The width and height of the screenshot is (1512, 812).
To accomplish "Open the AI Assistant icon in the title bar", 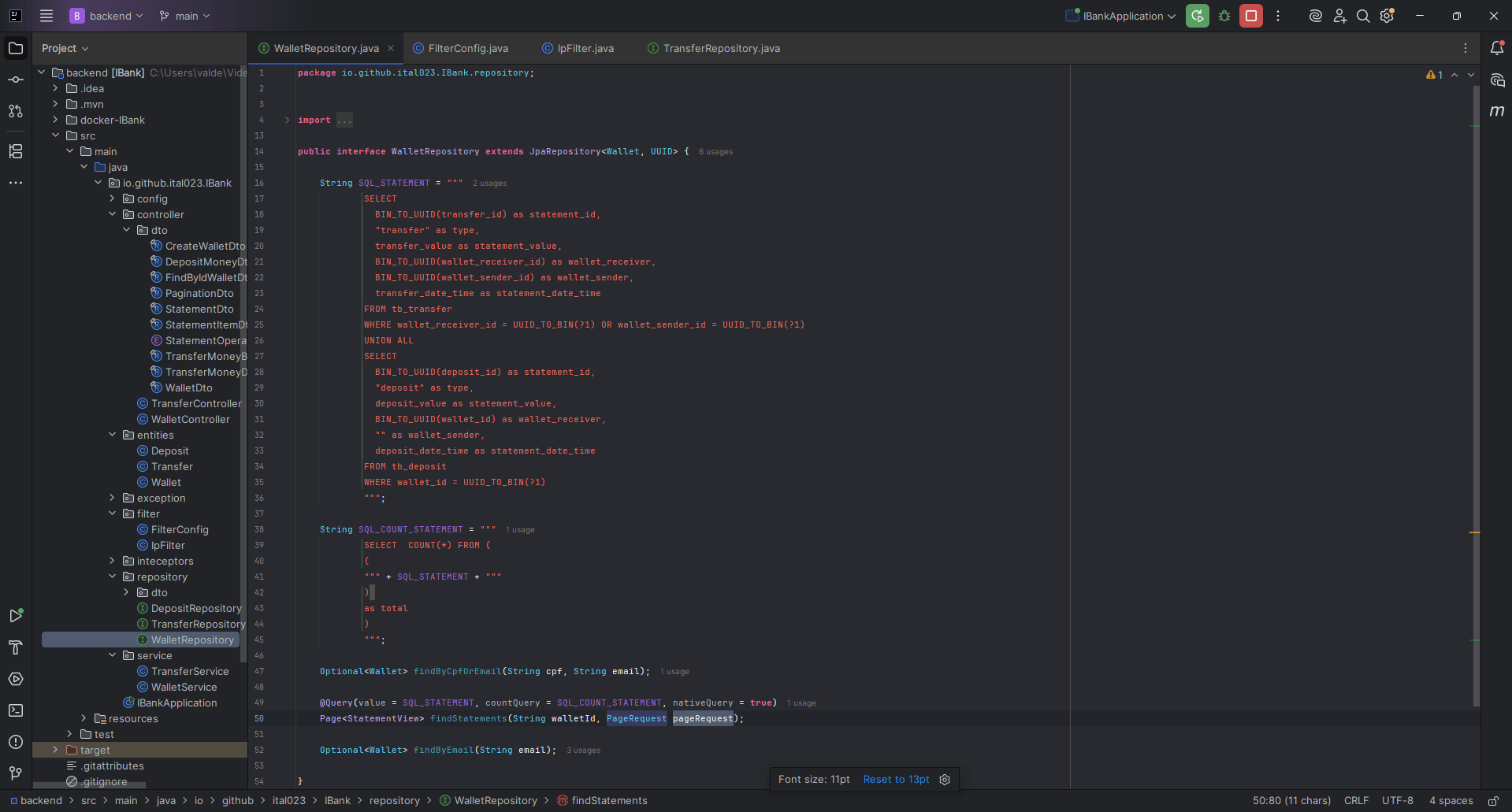I will (x=1314, y=16).
